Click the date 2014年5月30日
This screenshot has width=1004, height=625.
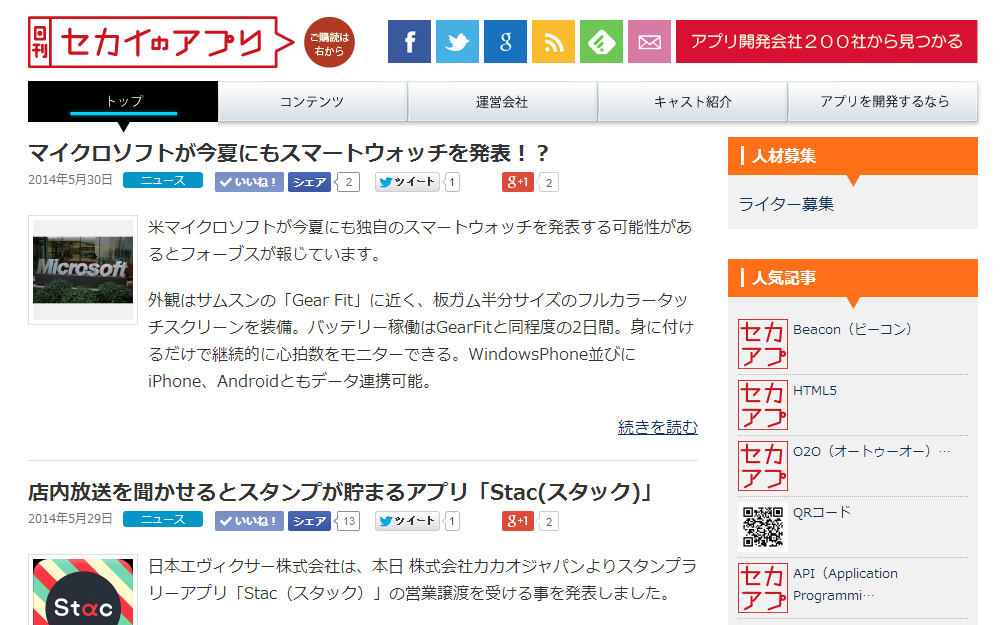click(70, 180)
